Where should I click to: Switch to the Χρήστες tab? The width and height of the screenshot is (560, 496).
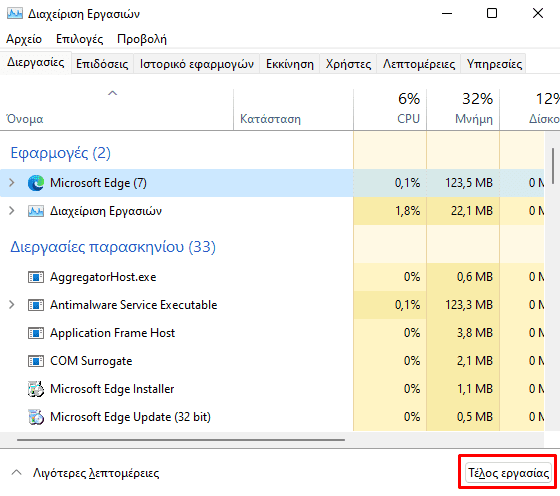coord(348,64)
